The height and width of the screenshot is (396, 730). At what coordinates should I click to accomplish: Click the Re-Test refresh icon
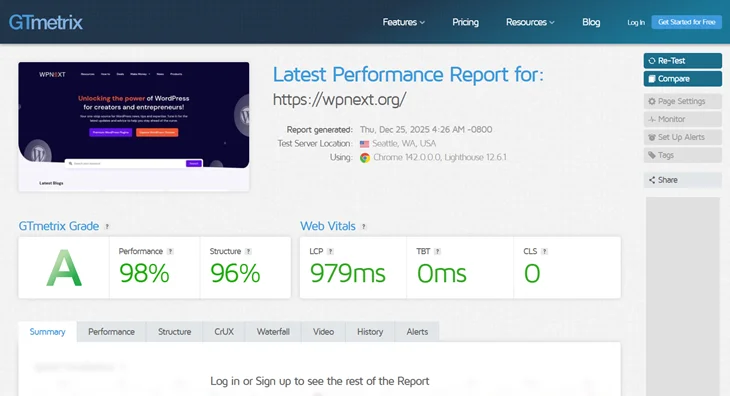pyautogui.click(x=652, y=61)
